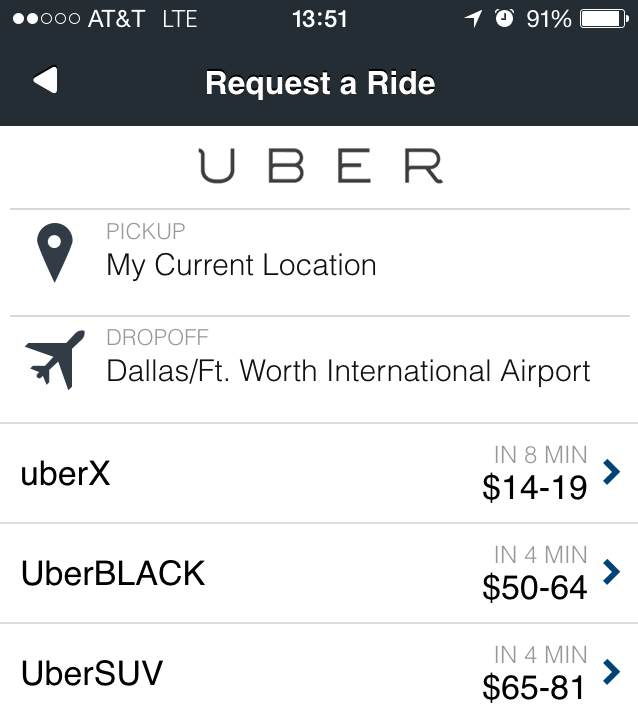638x719 pixels.
Task: Tap the pickup location pin icon
Action: 55,252
